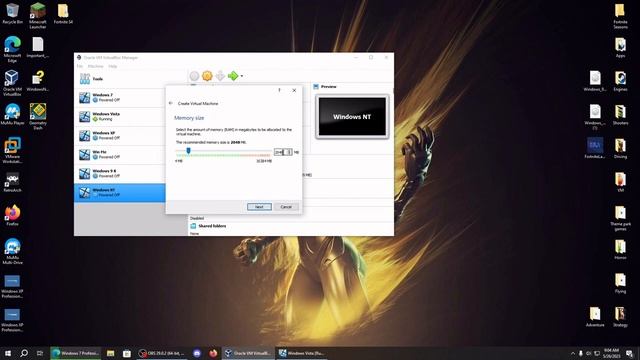The width and height of the screenshot is (640, 360).
Task: Click the green Start arrow icon
Action: 233,76
